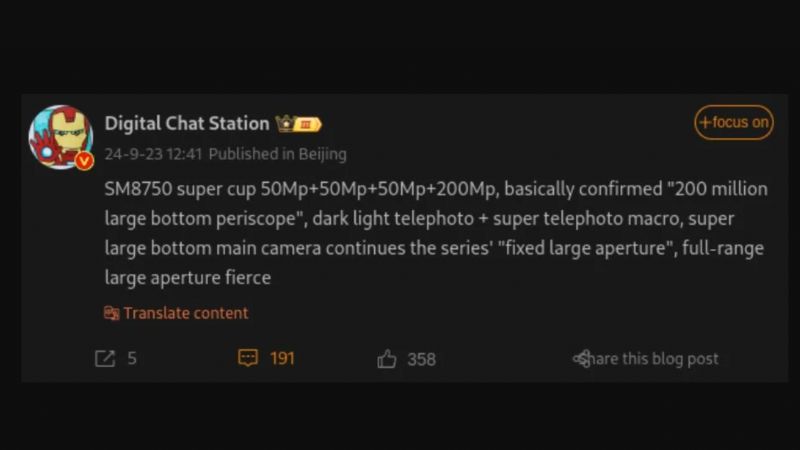Like the post with the thumbs-up icon

pos(387,358)
